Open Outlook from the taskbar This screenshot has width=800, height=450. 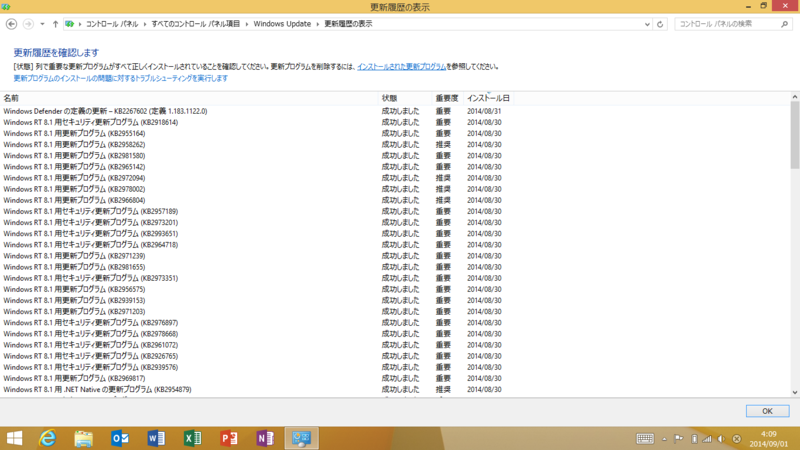point(120,438)
